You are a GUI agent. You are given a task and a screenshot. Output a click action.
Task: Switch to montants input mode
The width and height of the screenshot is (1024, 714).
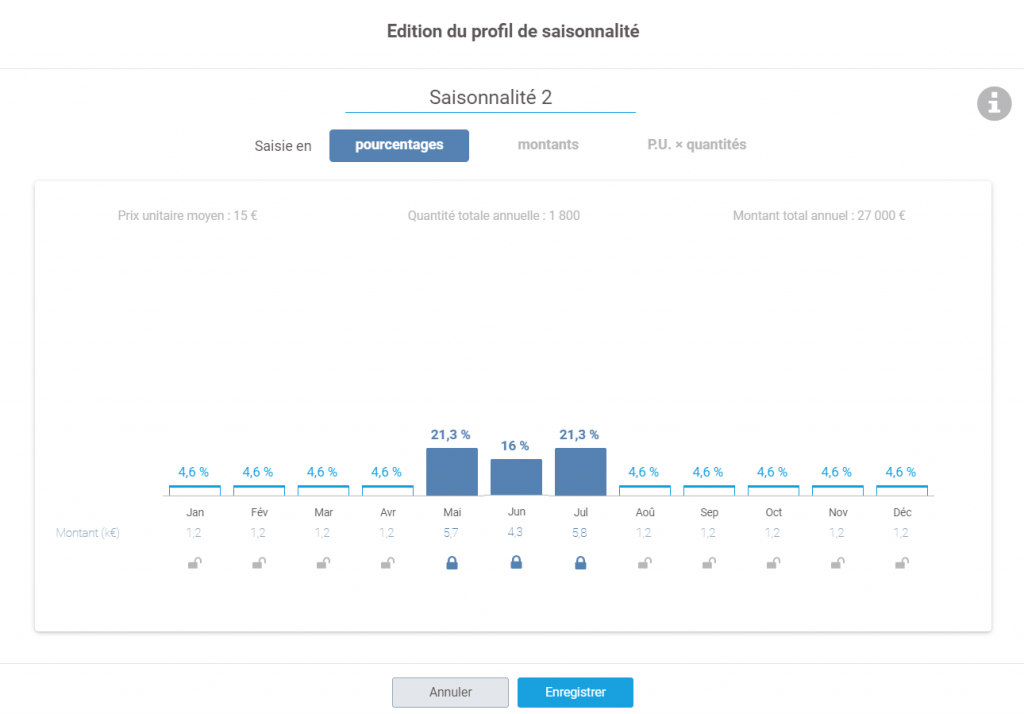548,144
